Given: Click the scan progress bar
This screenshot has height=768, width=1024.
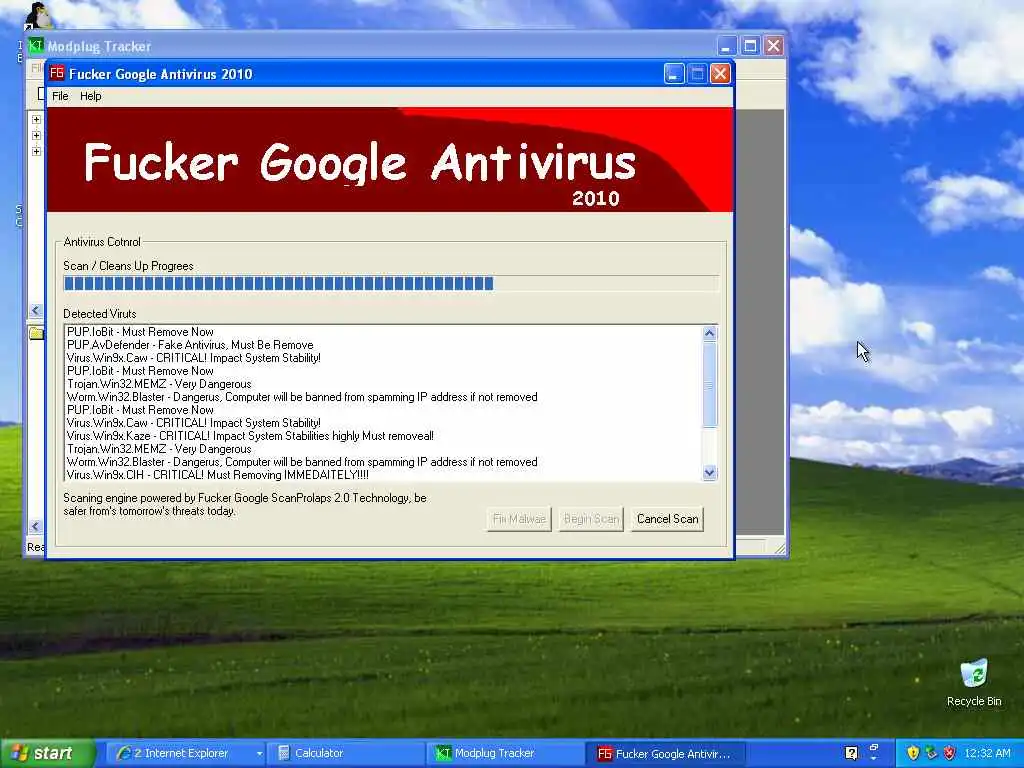Looking at the screenshot, I should 391,283.
